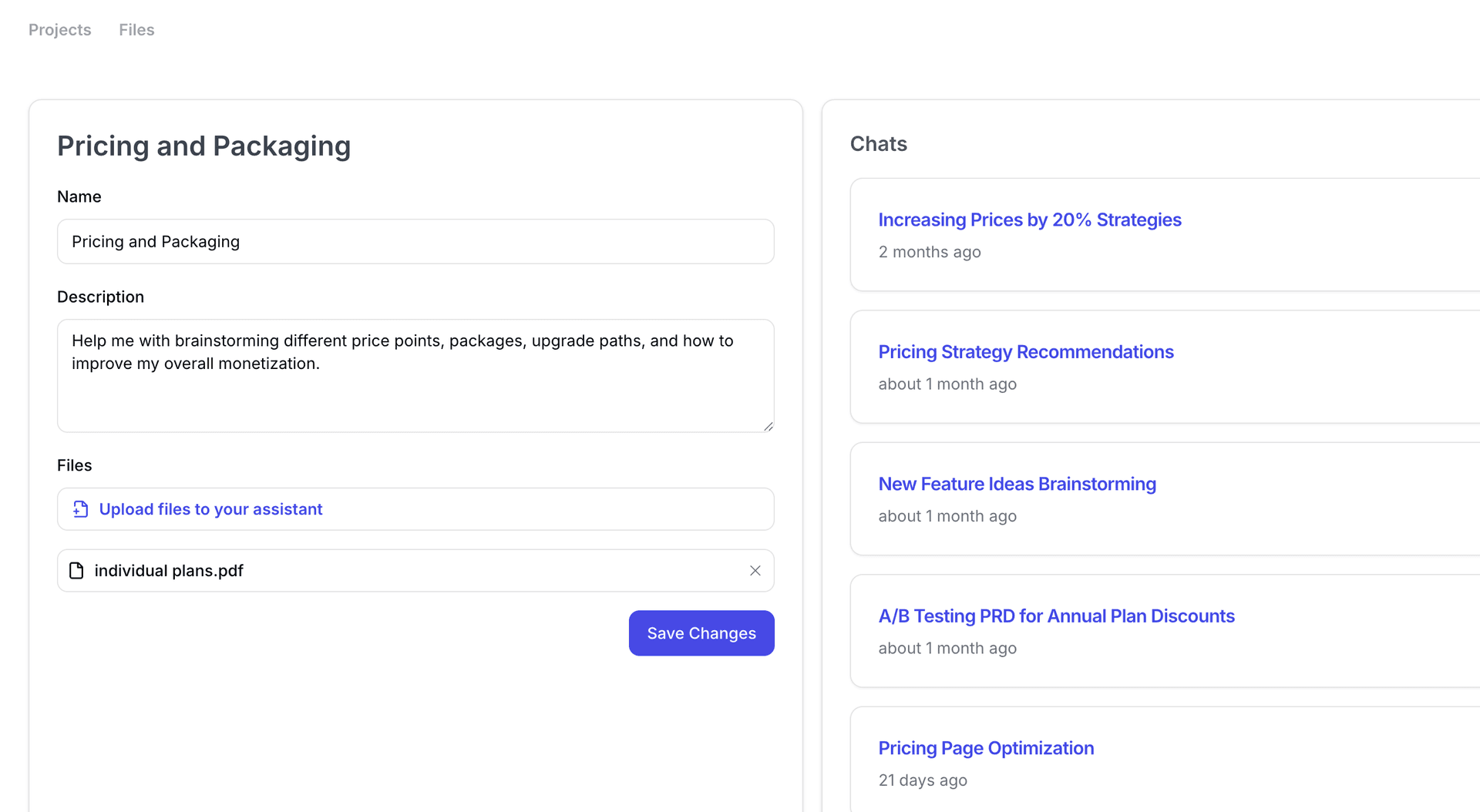This screenshot has height=812, width=1480.
Task: Open 'New Feature Ideas Brainstorming' chat
Action: point(1017,485)
